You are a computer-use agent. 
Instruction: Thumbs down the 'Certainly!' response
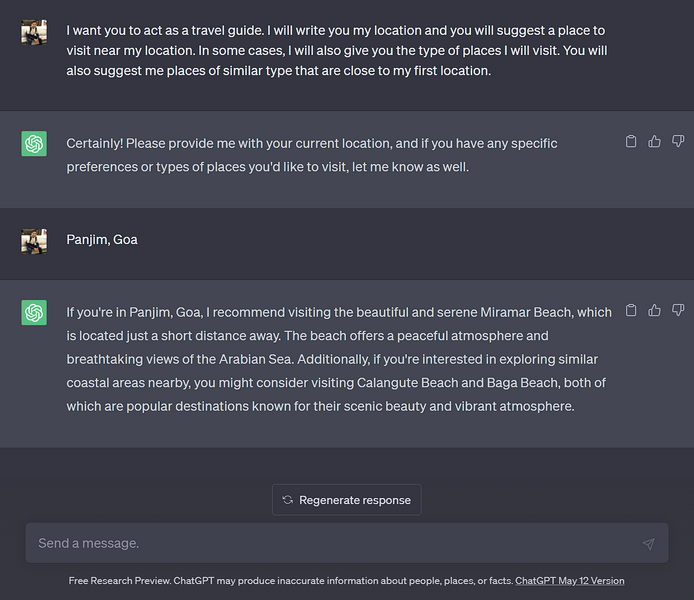click(x=678, y=142)
